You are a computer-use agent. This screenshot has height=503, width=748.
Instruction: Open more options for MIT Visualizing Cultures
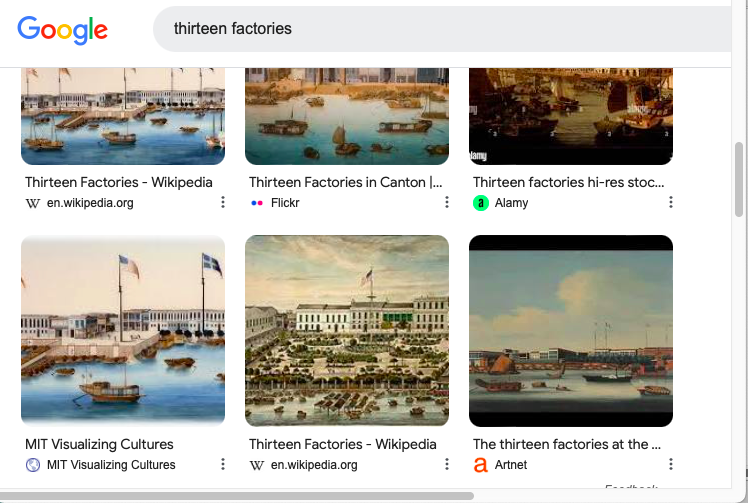[223, 465]
